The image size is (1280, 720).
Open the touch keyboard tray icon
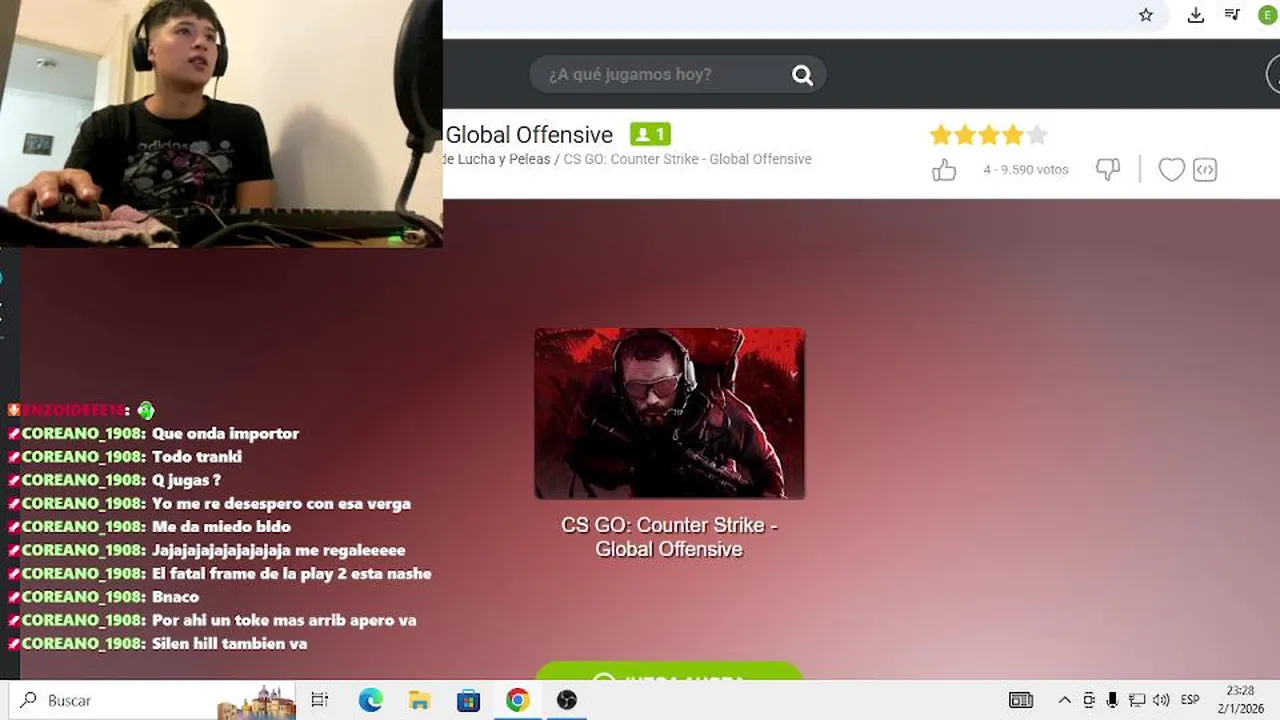point(1020,700)
